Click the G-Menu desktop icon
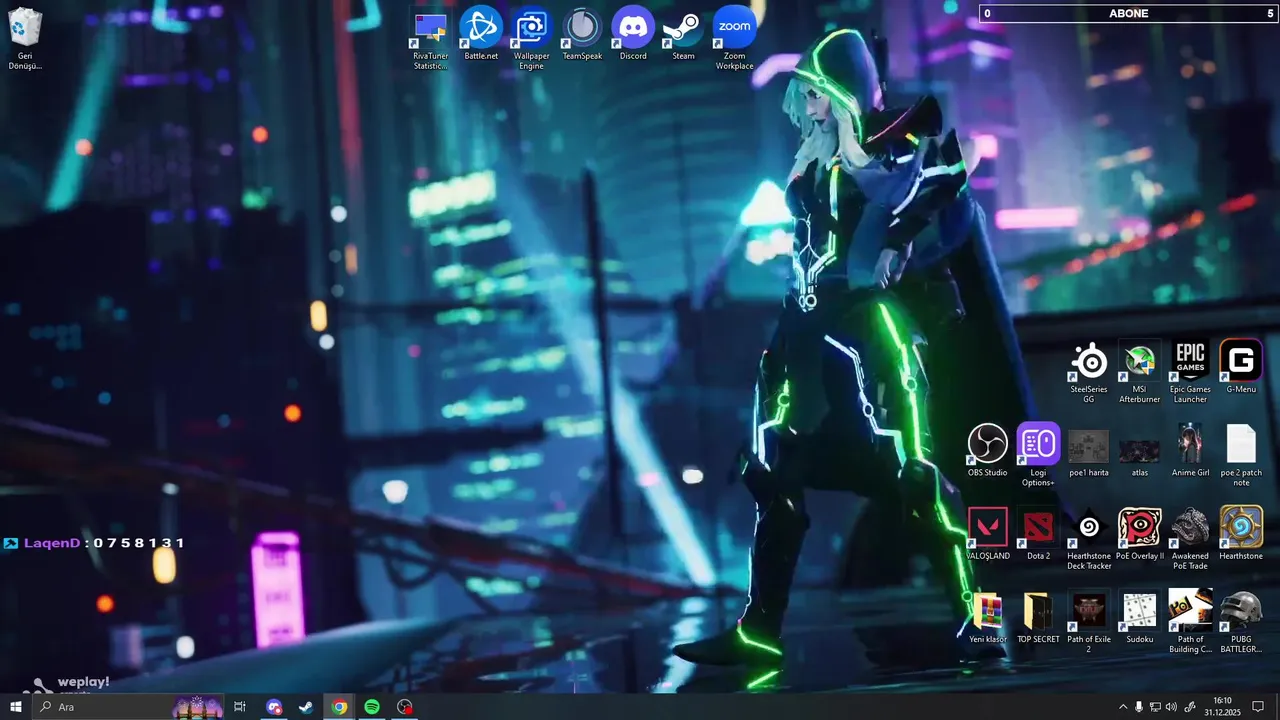 tap(1241, 367)
